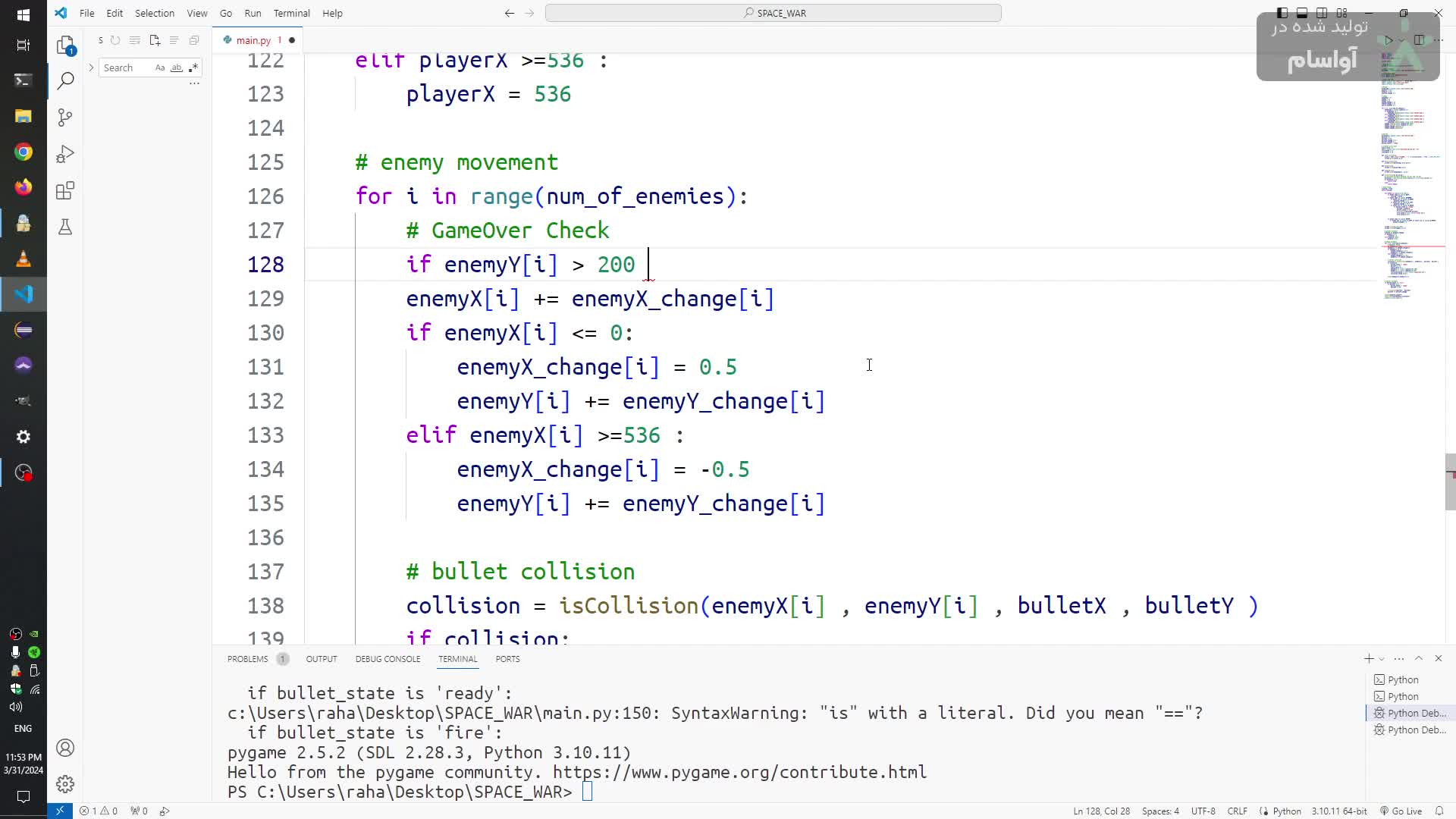The image size is (1456, 819).
Task: Toggle Use Regular Expression in search
Action: pyautogui.click(x=193, y=67)
